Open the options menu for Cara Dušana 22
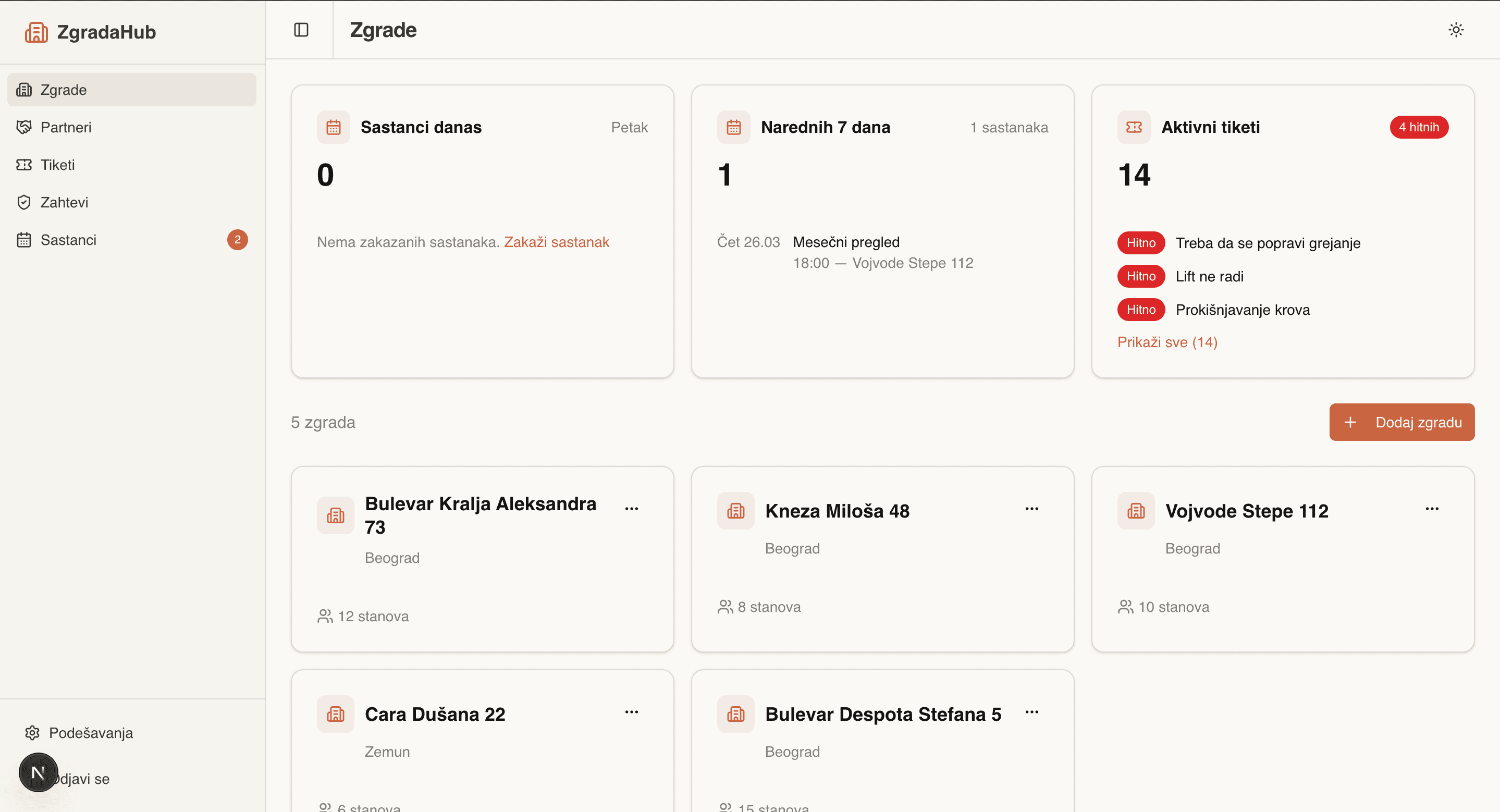The image size is (1500, 812). (x=632, y=711)
